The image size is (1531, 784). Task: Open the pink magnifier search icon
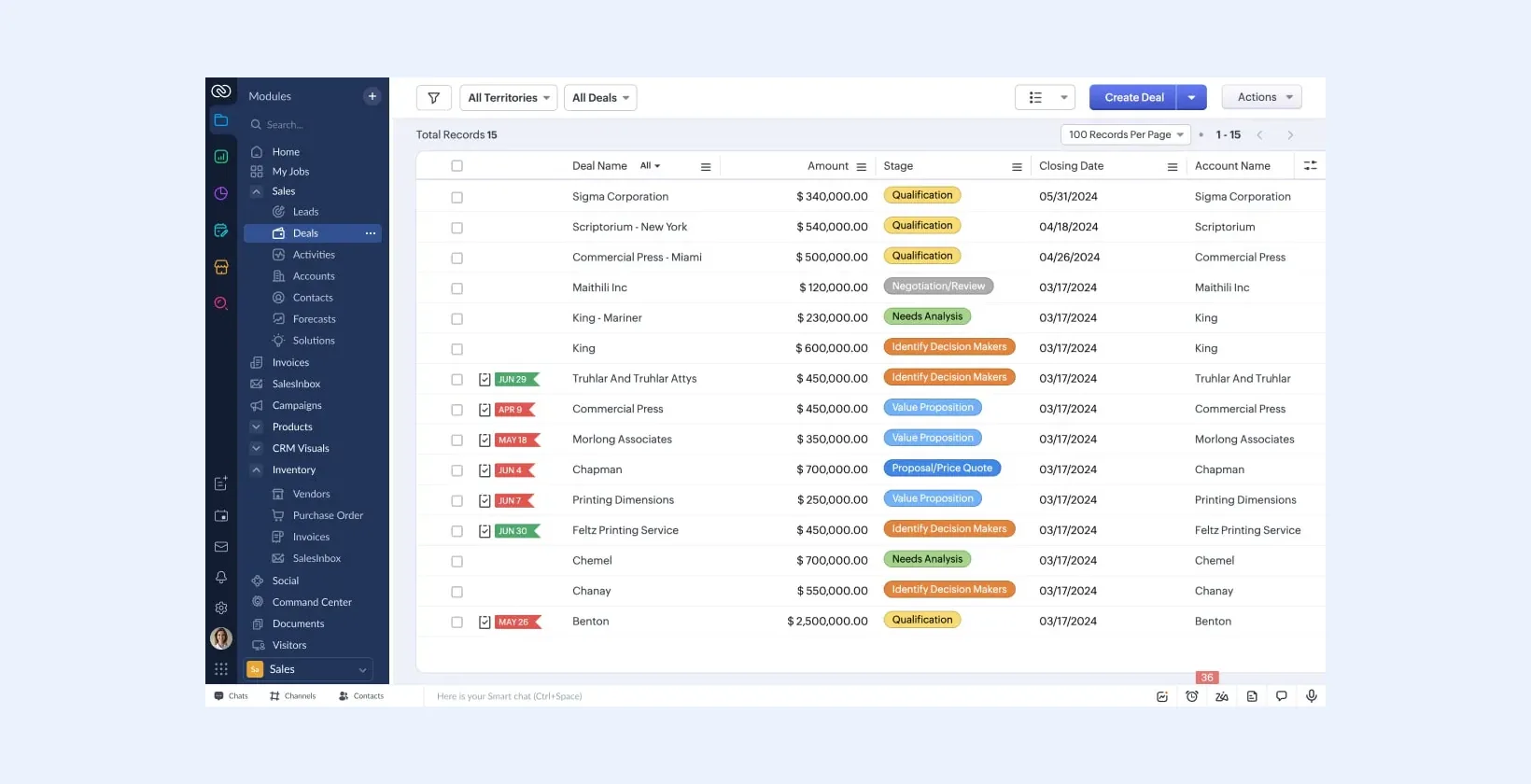tap(221, 303)
